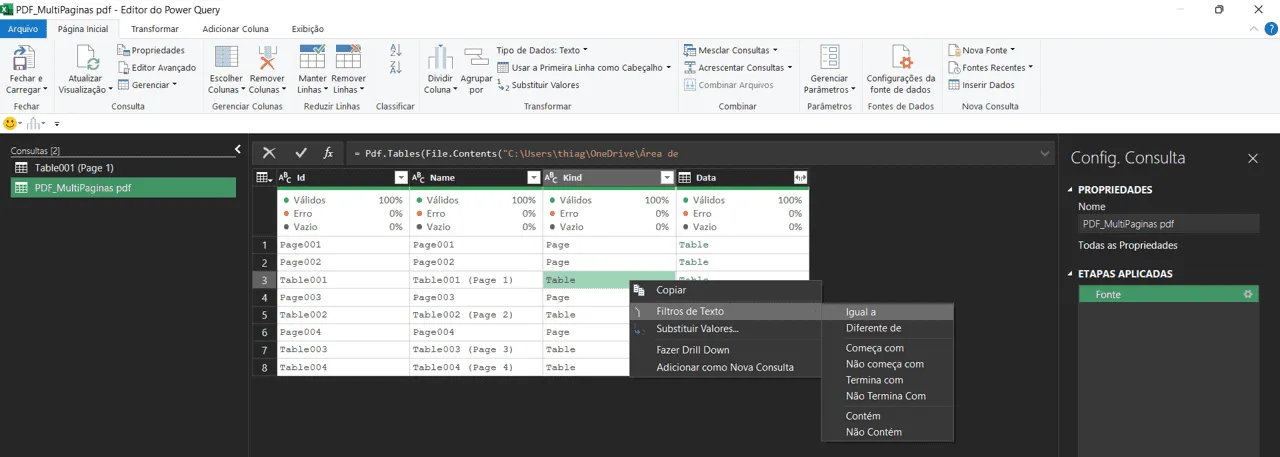This screenshot has height=457, width=1280.
Task: Click the Gerenciar Parâmetros icon
Action: 829,57
